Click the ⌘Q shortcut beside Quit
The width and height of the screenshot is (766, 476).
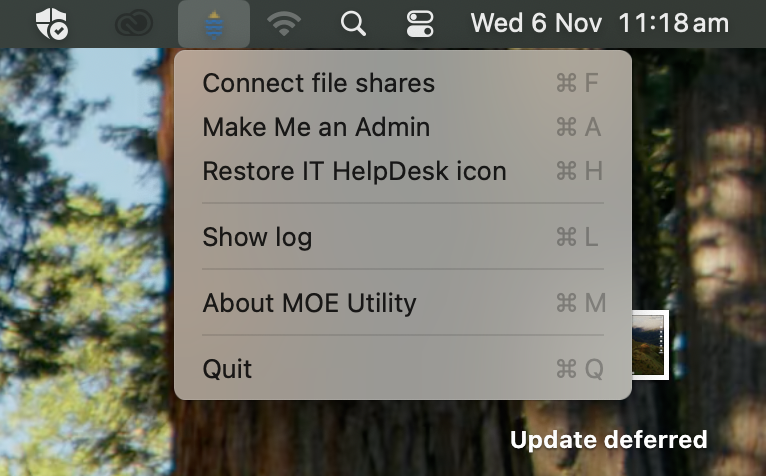(579, 369)
